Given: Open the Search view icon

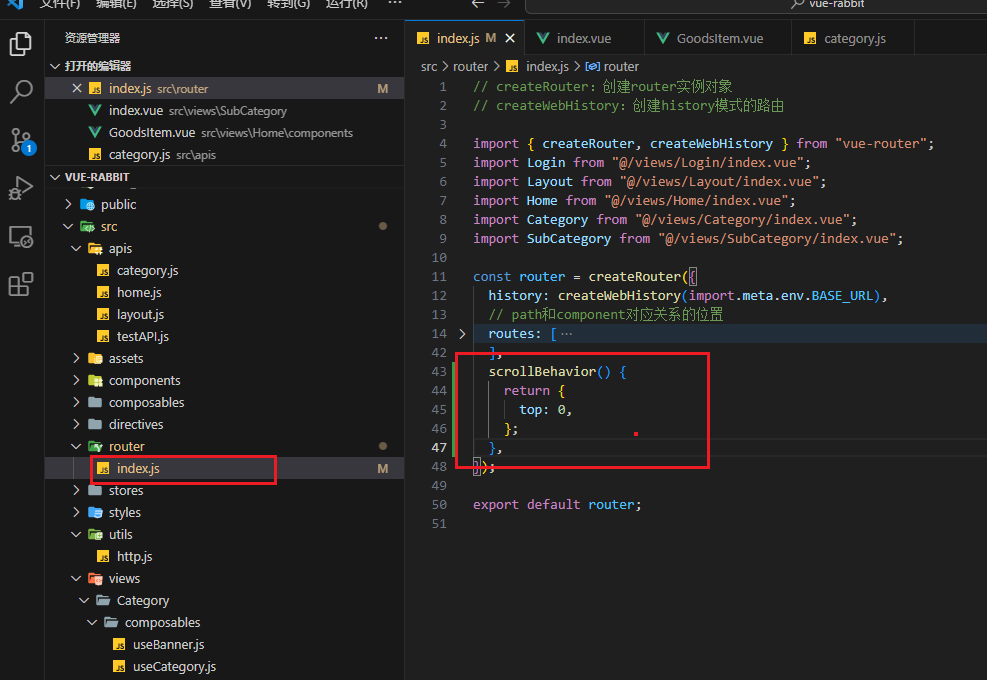Looking at the screenshot, I should [x=20, y=92].
